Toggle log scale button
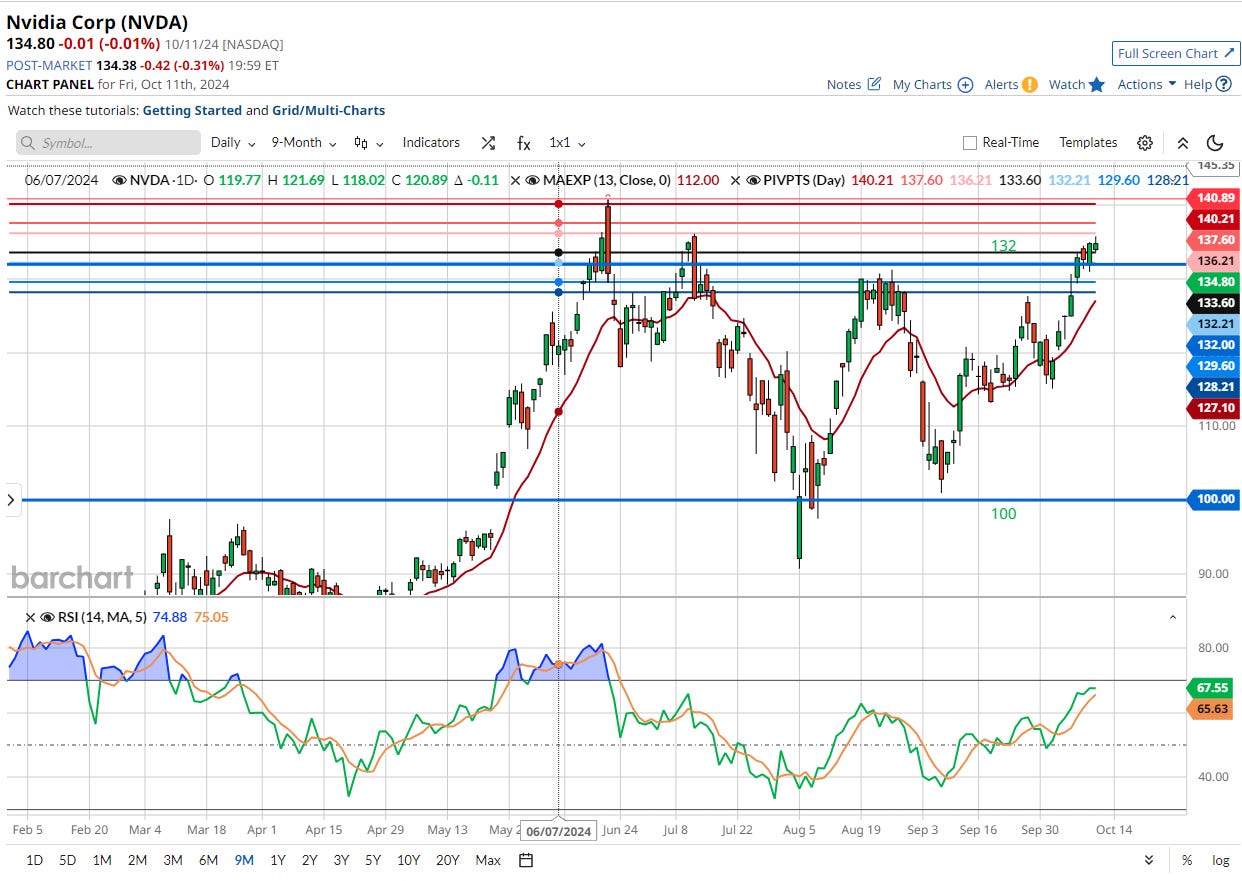The width and height of the screenshot is (1242, 881). [x=1220, y=860]
